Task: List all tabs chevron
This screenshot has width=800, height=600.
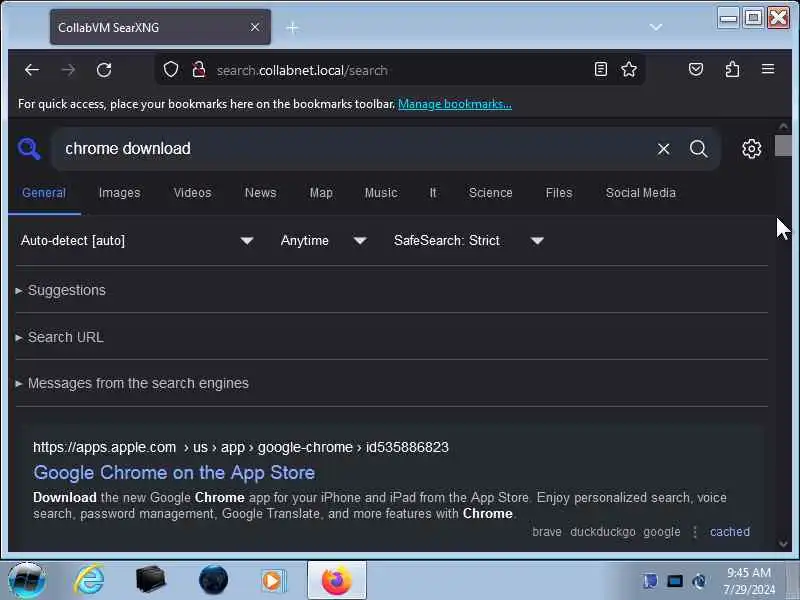Action: (x=656, y=27)
